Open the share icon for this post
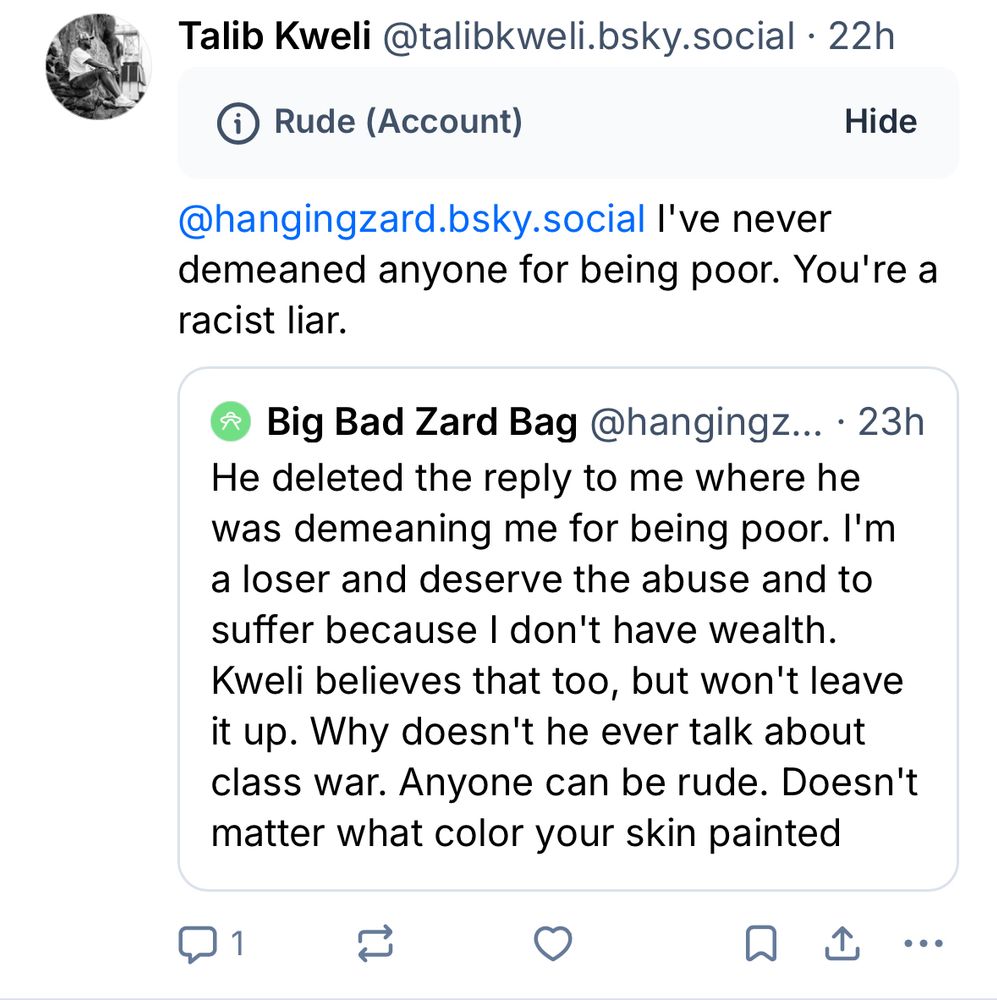Screen dimensions: 997x1000 [842, 942]
